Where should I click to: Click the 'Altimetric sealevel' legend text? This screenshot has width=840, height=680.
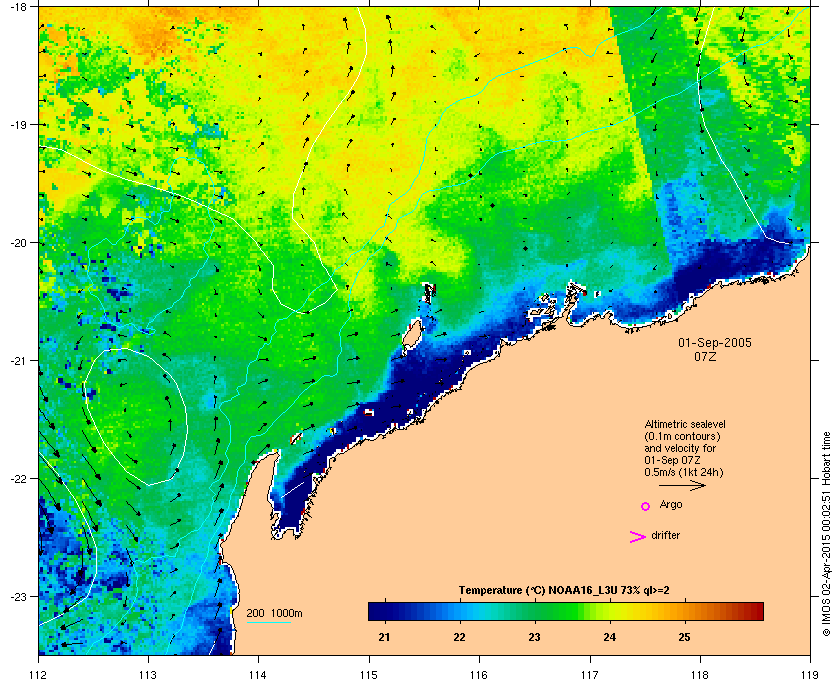[x=685, y=424]
